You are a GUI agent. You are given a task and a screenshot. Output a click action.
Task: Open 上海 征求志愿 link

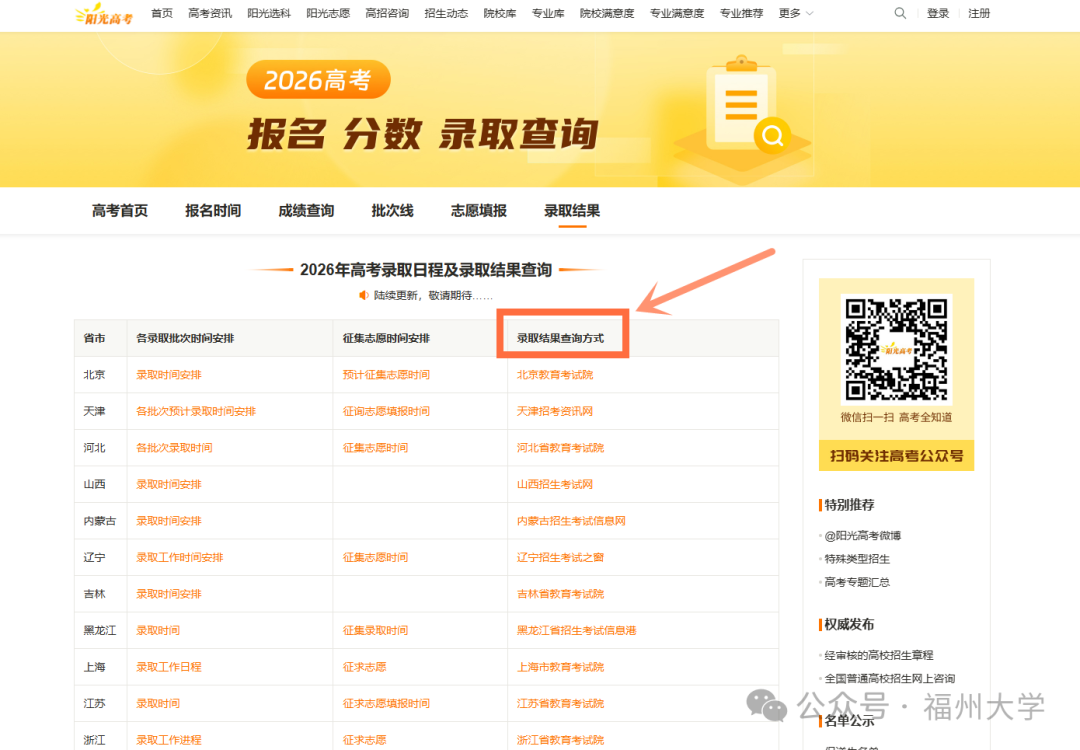click(364, 667)
